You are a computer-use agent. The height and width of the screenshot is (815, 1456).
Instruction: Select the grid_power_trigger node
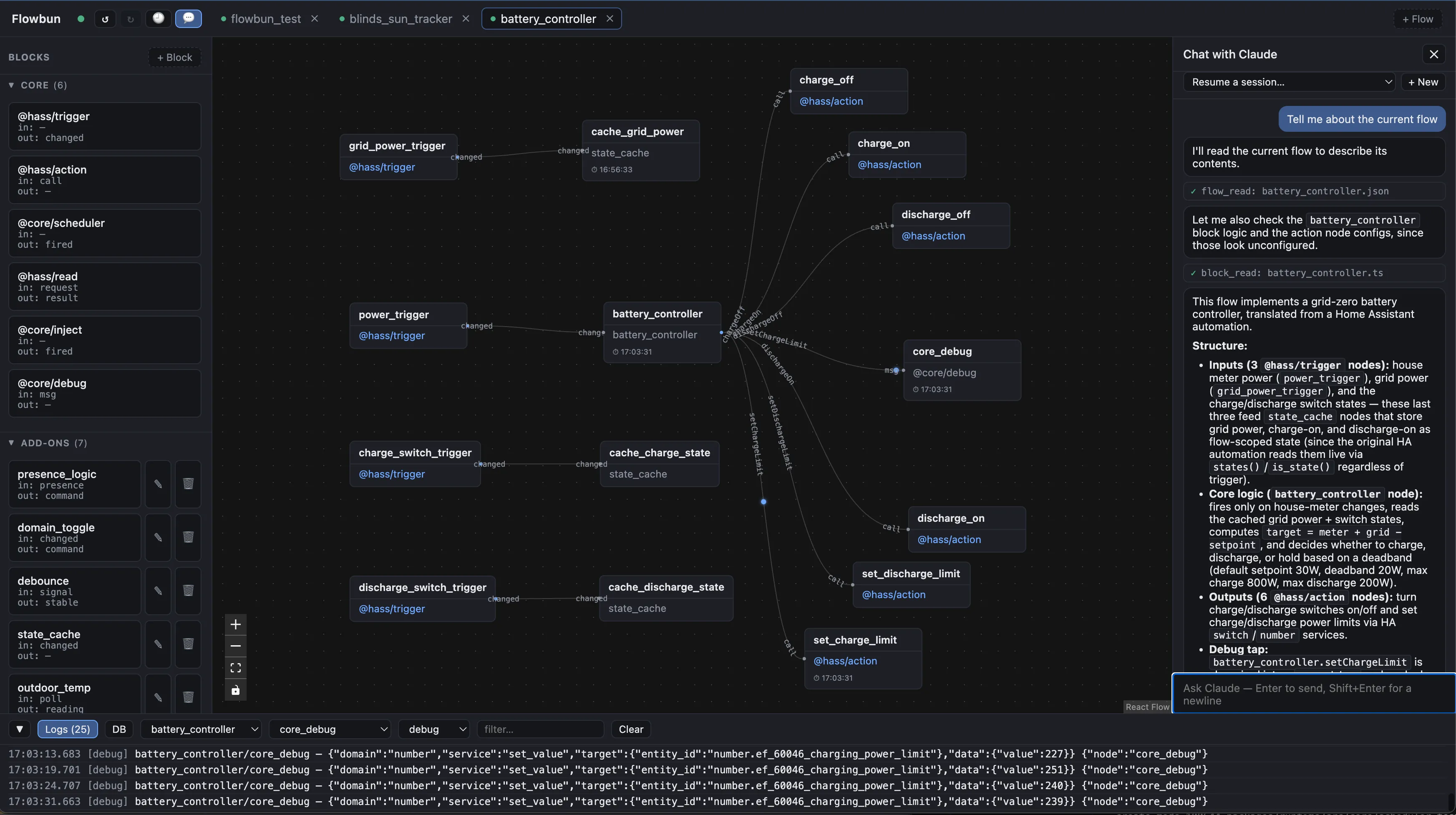click(x=398, y=156)
